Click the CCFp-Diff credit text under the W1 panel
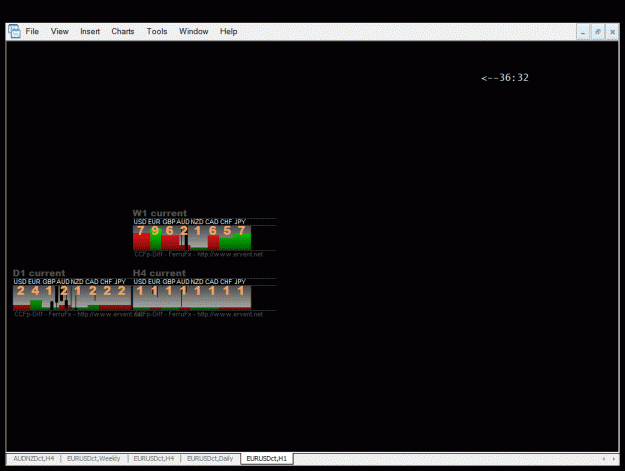The height and width of the screenshot is (471, 625). 199,254
